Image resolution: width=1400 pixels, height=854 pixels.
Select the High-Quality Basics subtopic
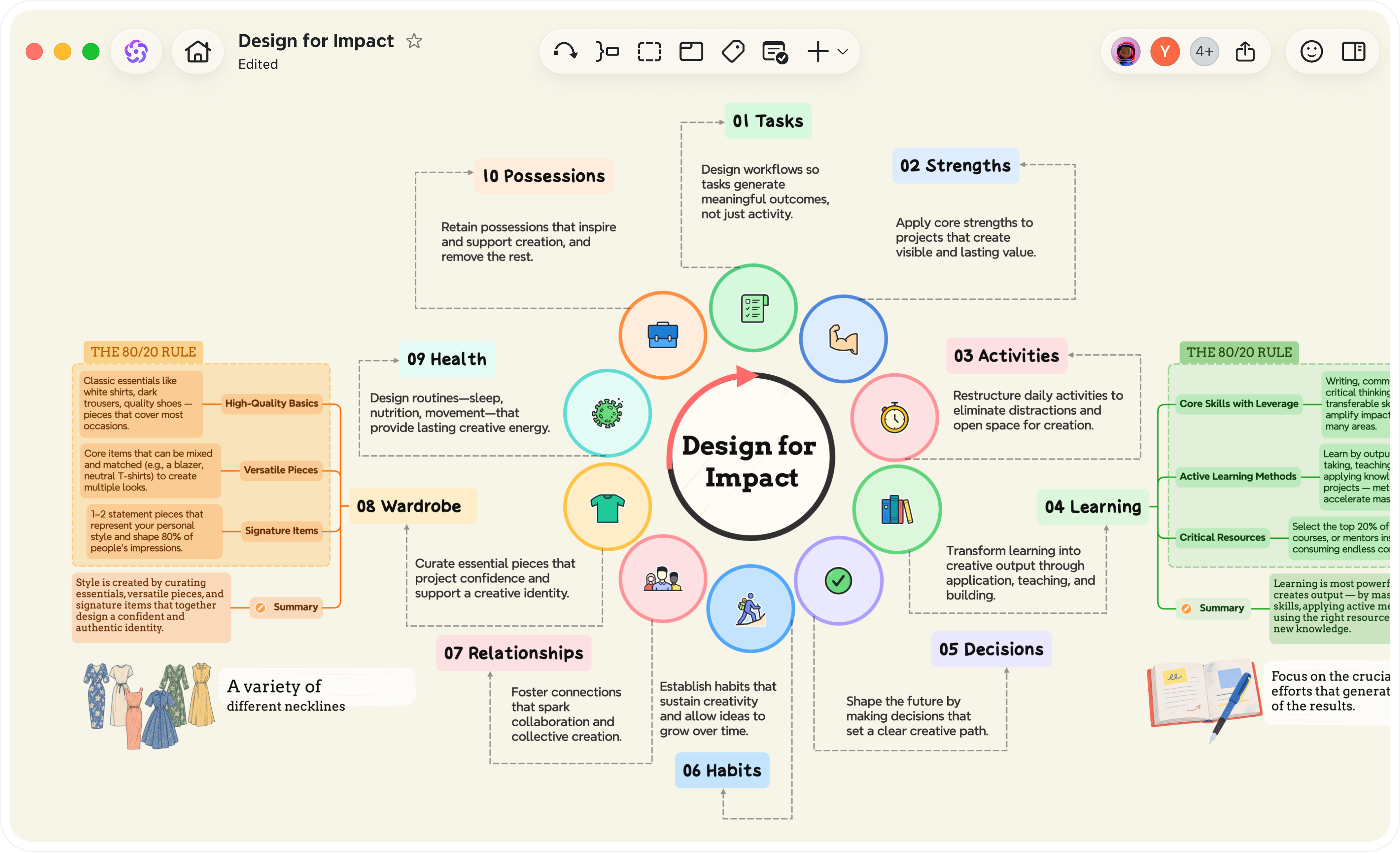click(272, 404)
